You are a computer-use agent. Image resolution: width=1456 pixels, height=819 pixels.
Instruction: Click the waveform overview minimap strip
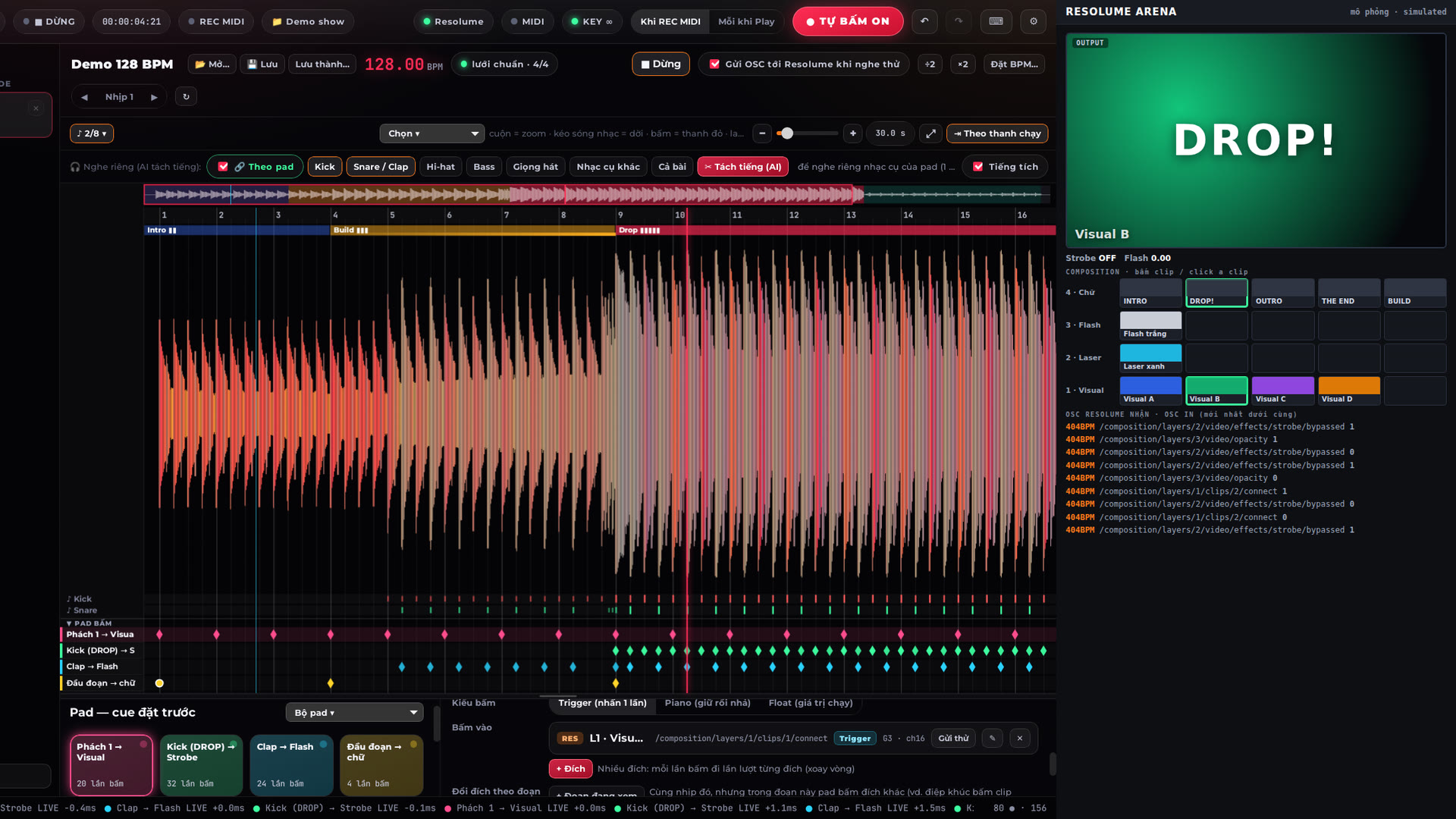(x=598, y=195)
